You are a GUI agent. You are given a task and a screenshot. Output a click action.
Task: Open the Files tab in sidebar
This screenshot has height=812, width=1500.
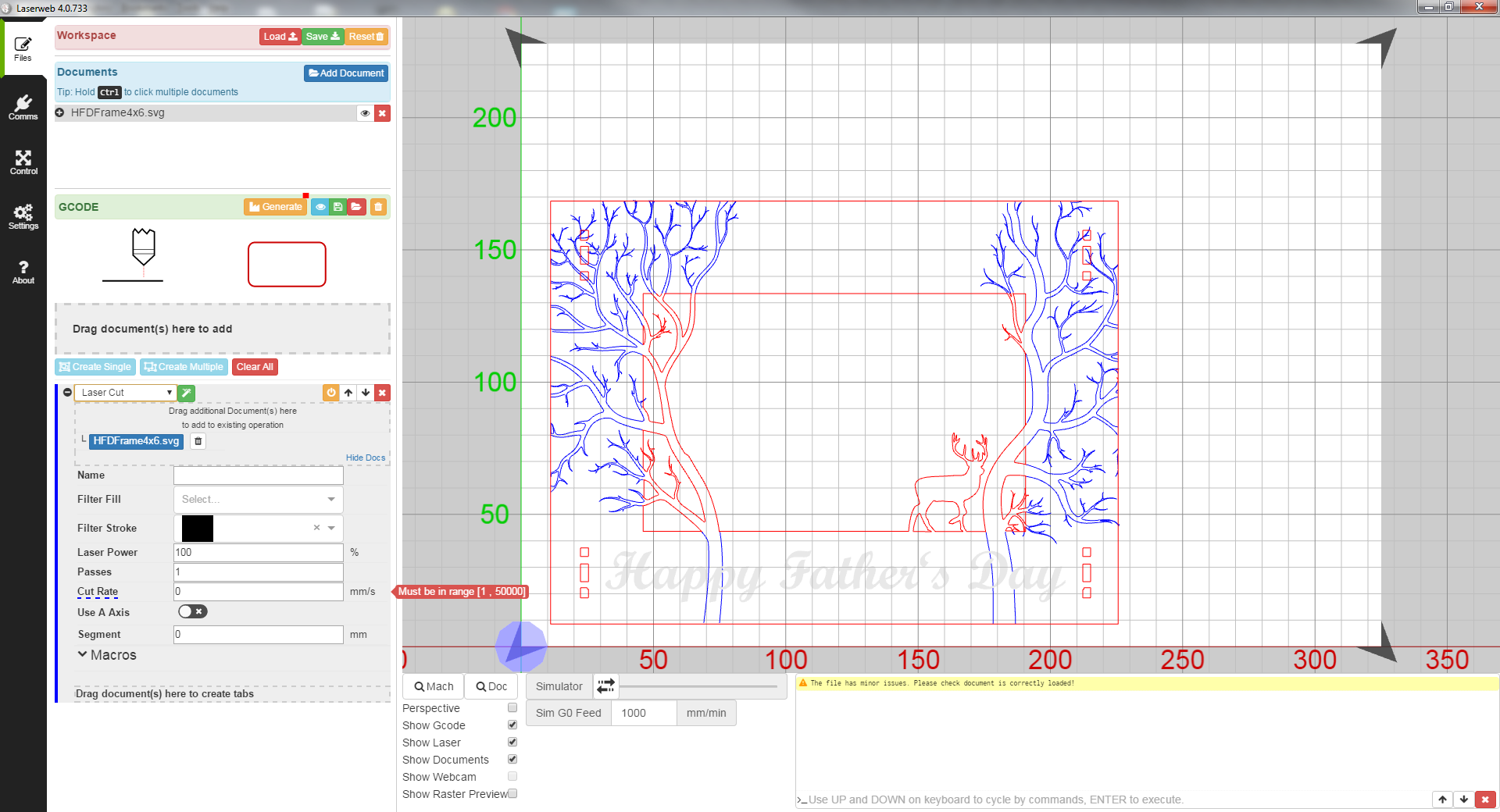[23, 48]
